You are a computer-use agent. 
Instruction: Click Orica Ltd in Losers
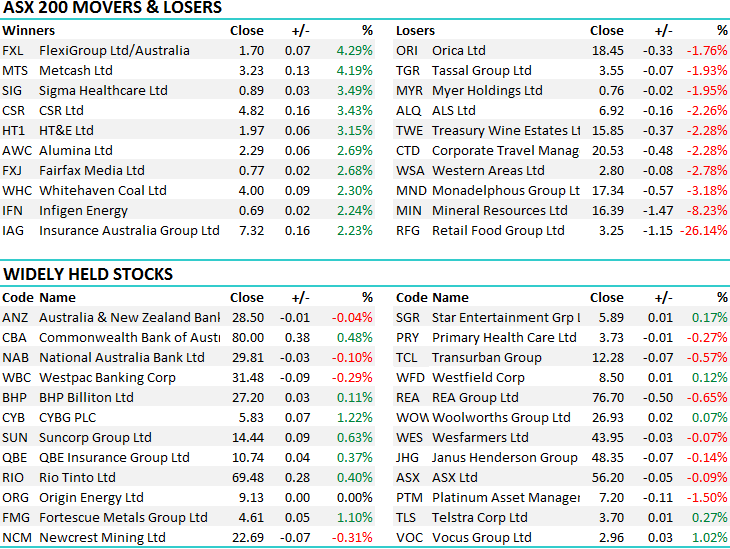tap(459, 50)
